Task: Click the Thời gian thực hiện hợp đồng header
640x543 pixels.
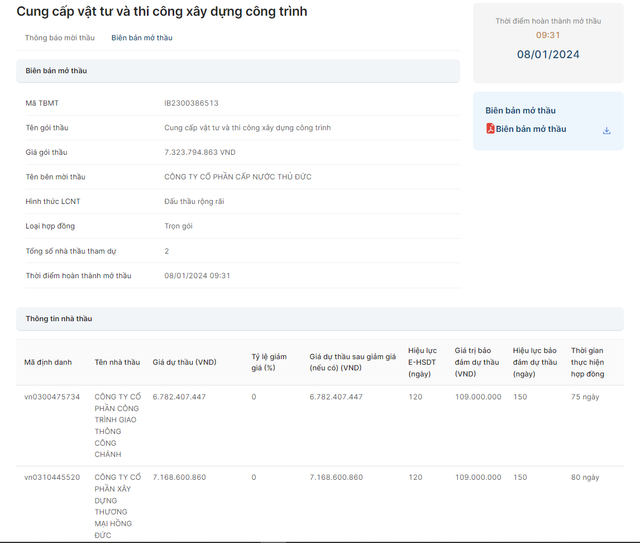Action: [588, 362]
